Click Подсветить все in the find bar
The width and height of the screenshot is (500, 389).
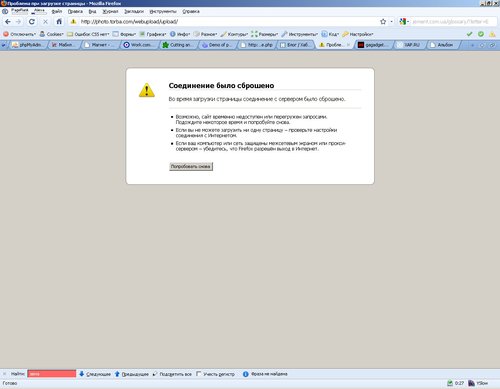[x=172, y=374]
